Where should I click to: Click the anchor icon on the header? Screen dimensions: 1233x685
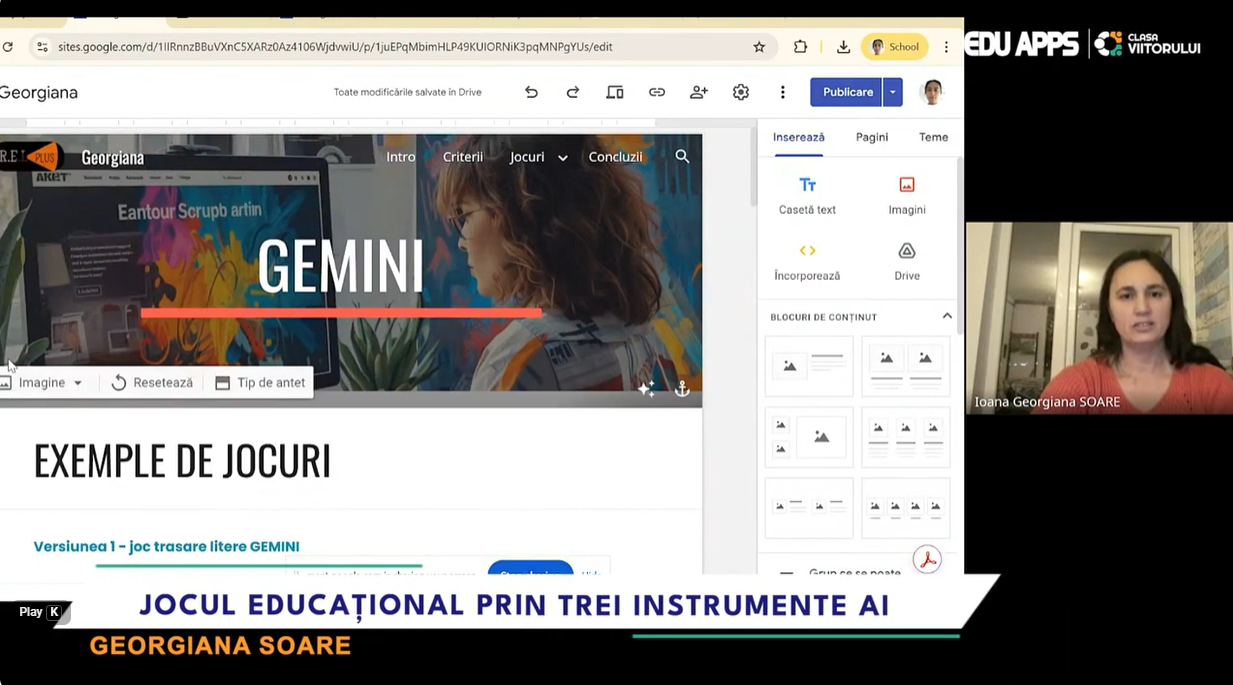(x=682, y=389)
